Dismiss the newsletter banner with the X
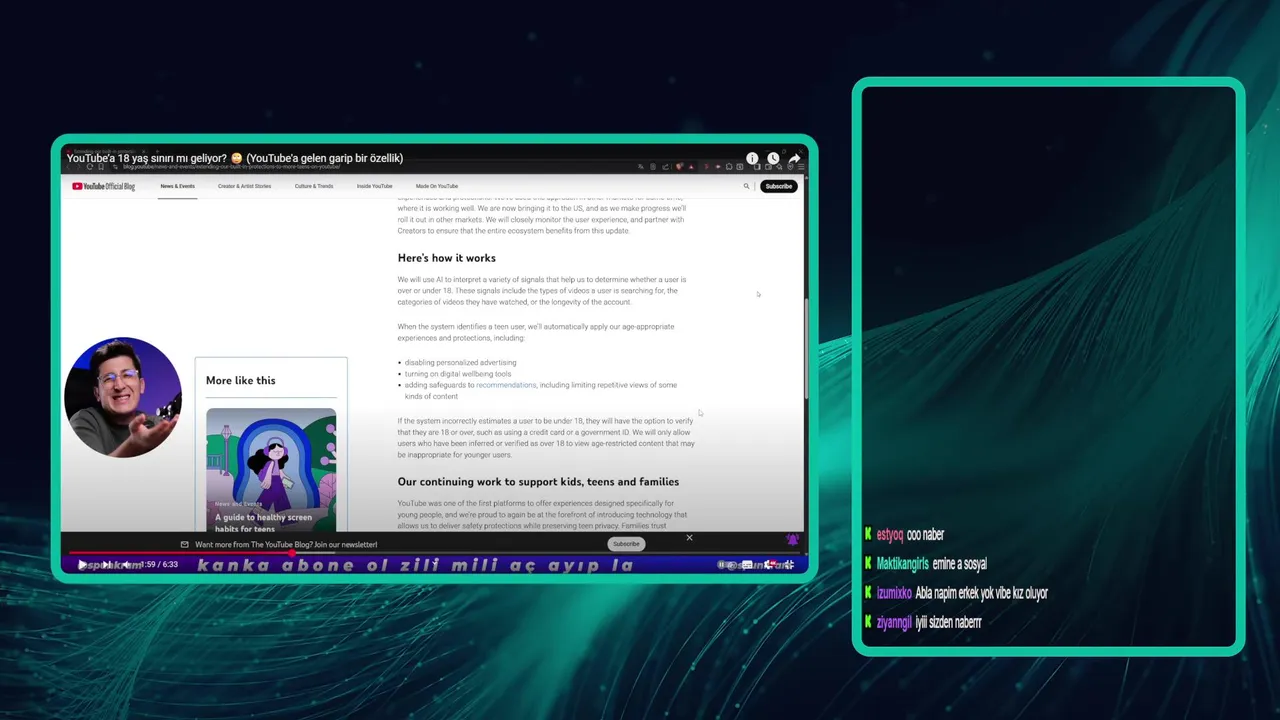The image size is (1280, 720). 689,538
